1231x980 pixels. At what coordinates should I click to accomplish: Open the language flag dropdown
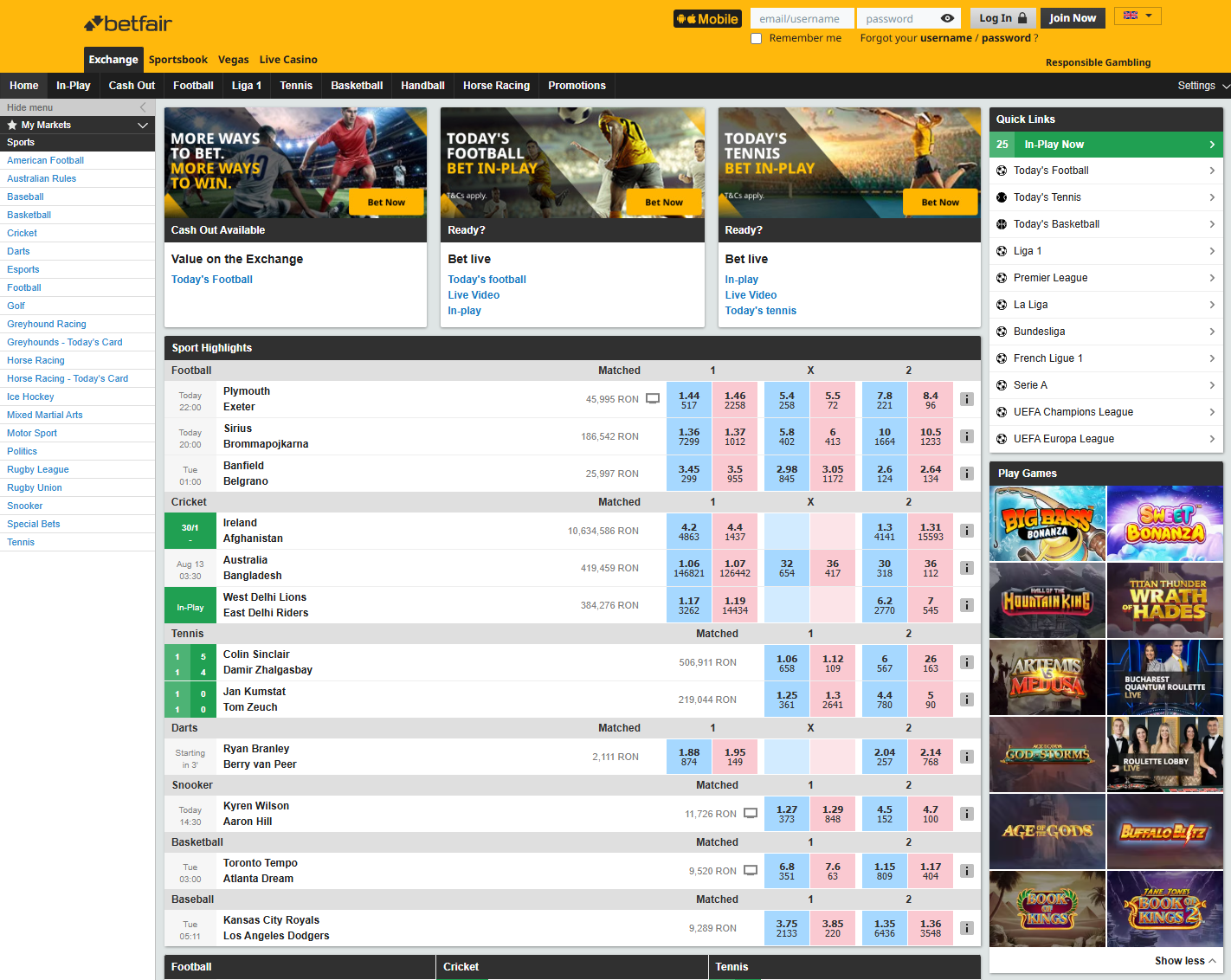pyautogui.click(x=1138, y=16)
